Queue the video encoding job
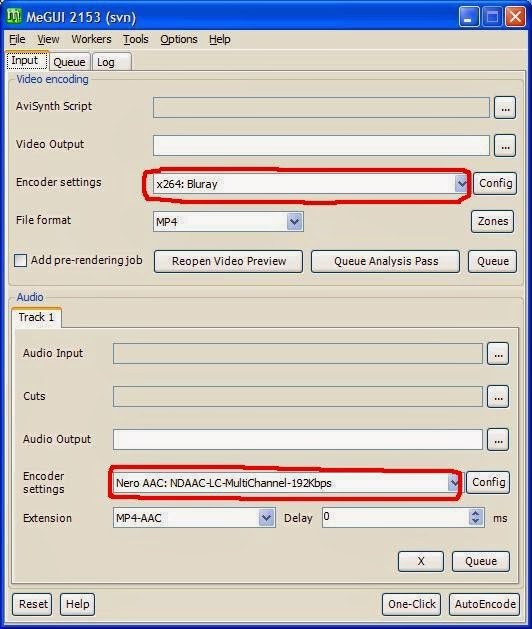 492,262
